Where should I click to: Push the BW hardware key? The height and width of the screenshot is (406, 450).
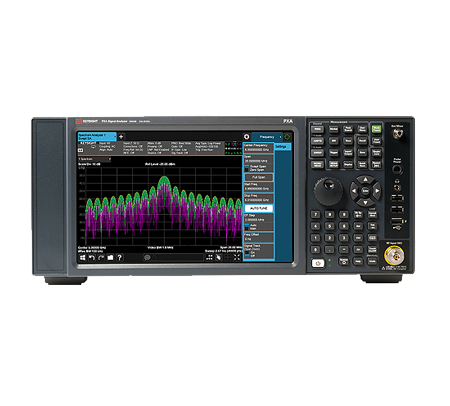334,141
